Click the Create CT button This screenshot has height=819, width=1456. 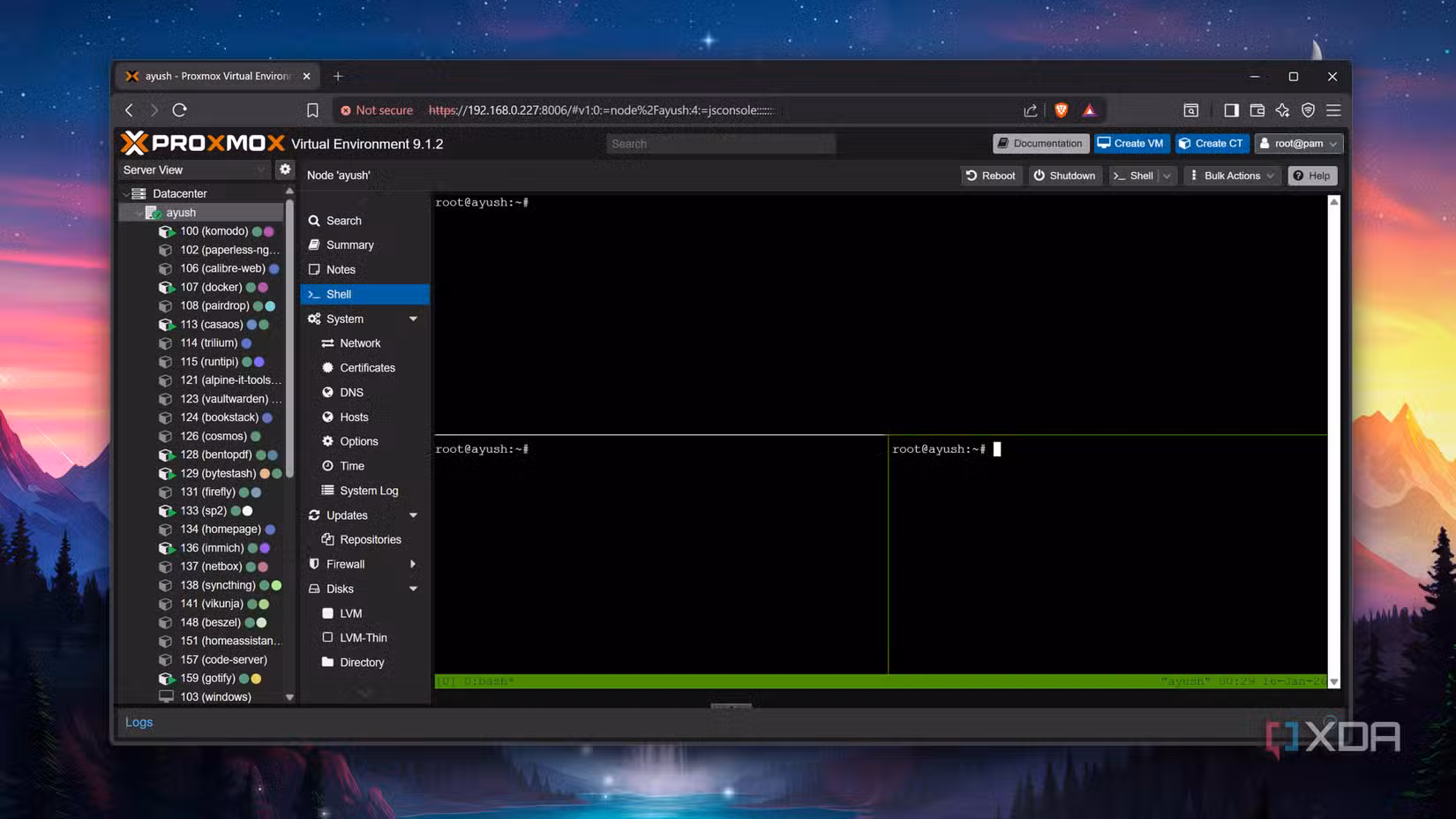tap(1212, 143)
